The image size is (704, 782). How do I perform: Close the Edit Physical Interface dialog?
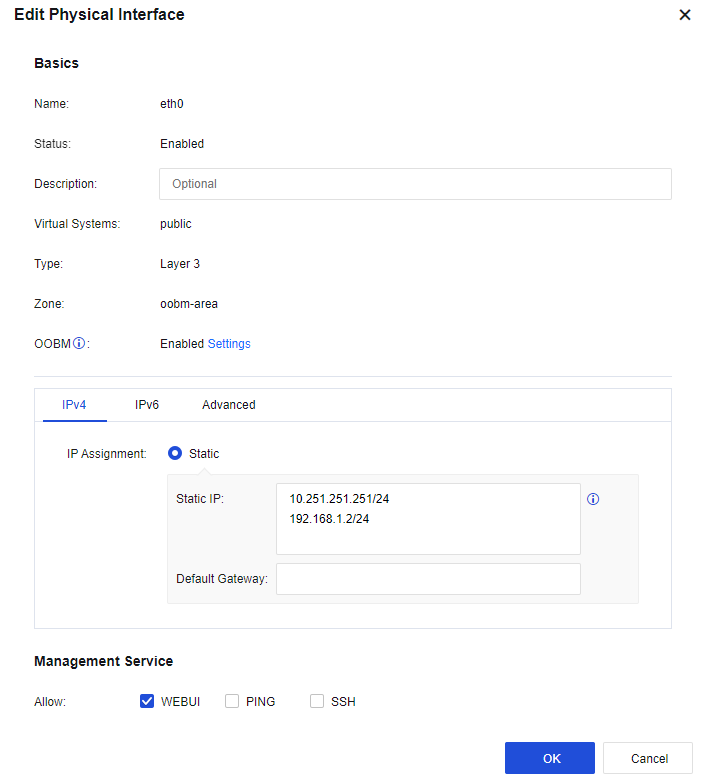pos(685,15)
